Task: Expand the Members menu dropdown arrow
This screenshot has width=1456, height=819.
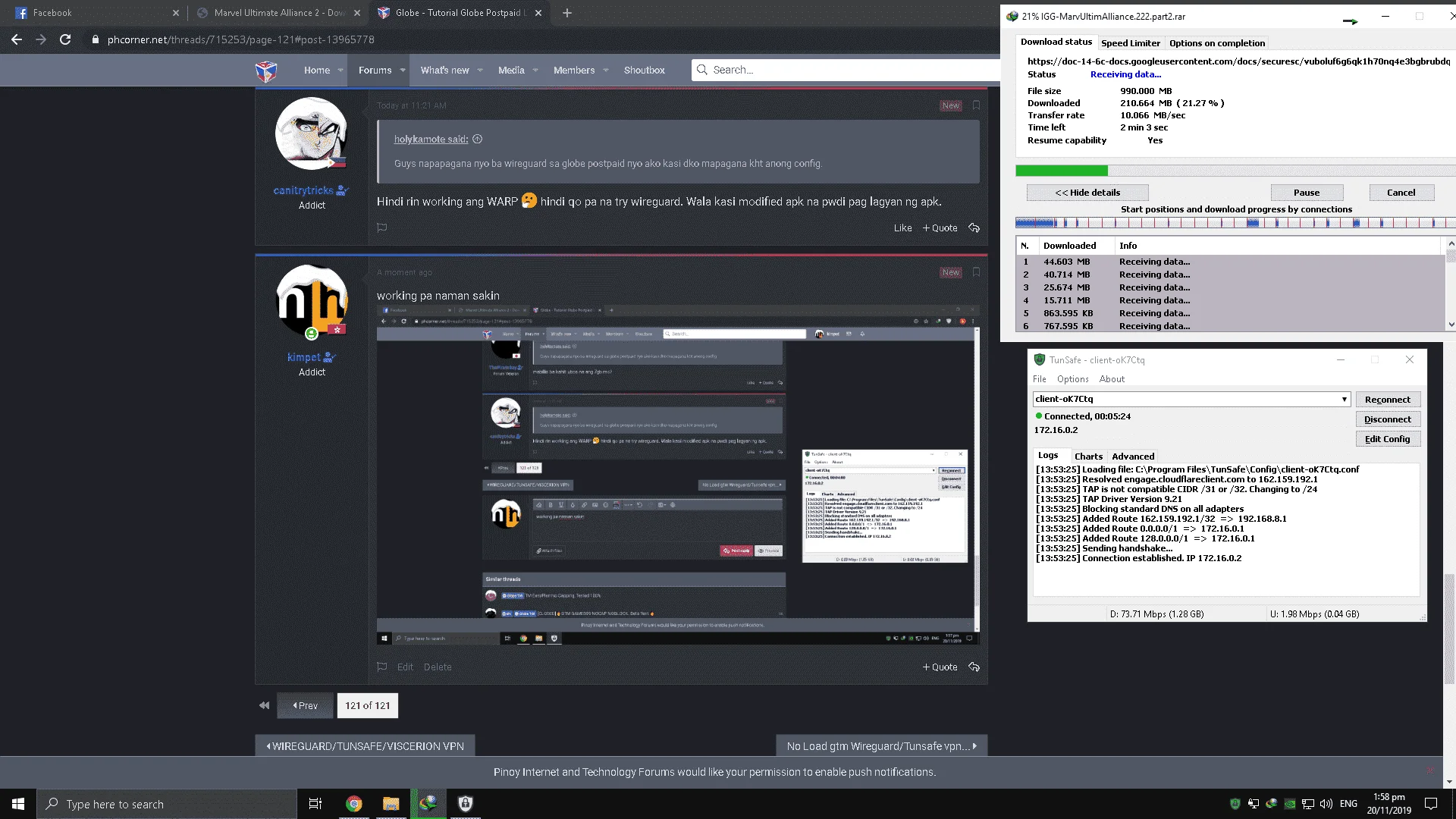Action: 606,70
